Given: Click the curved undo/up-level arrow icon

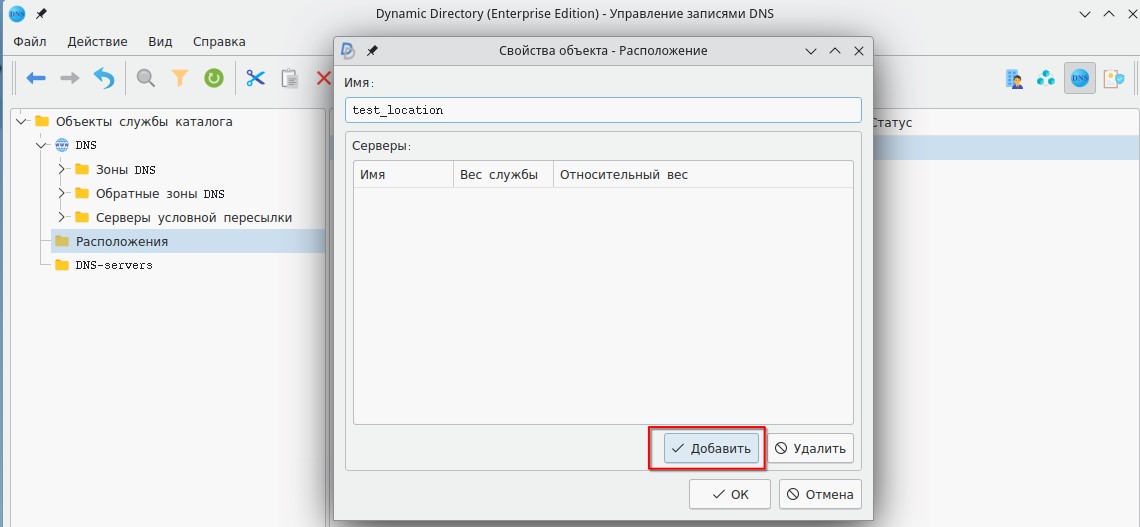Looking at the screenshot, I should (x=104, y=78).
